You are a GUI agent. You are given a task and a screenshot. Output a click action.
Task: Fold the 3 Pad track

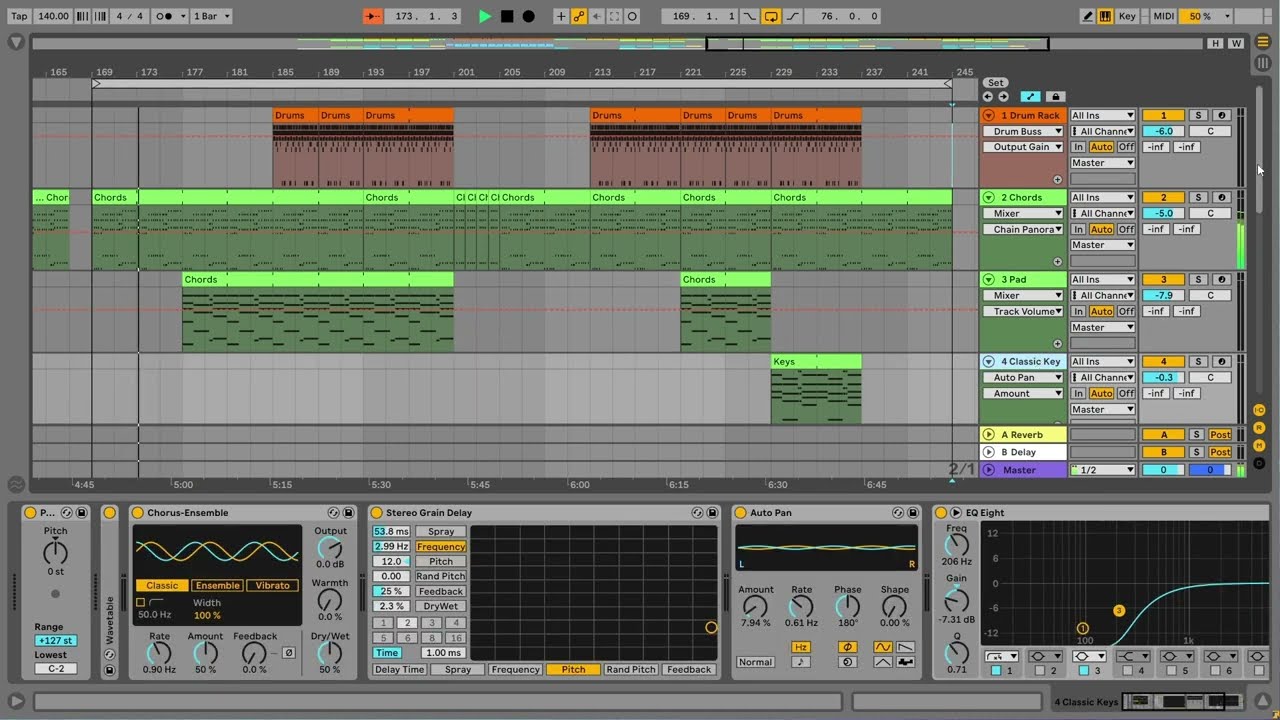(x=989, y=279)
